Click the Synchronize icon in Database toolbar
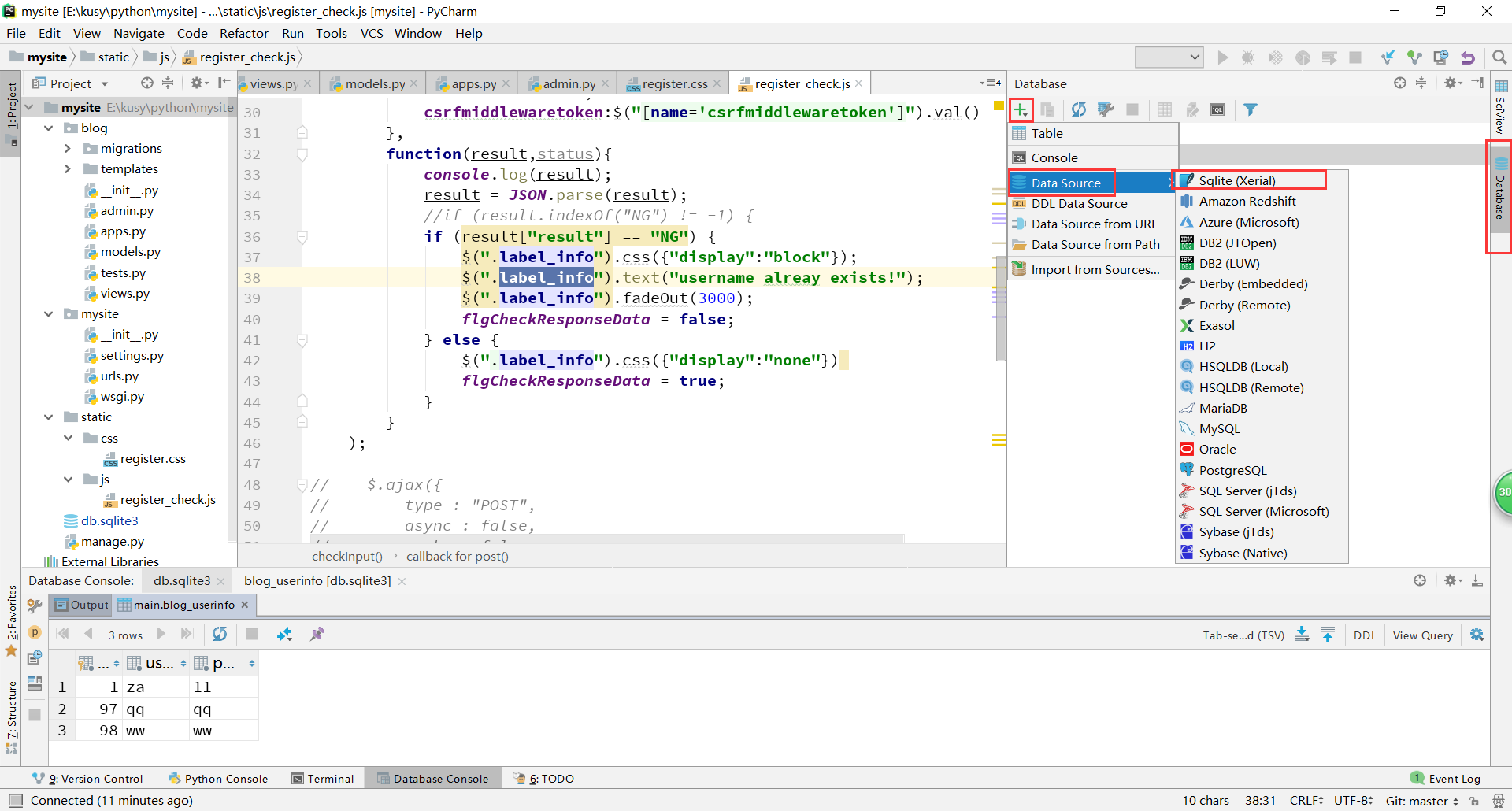 point(1079,109)
